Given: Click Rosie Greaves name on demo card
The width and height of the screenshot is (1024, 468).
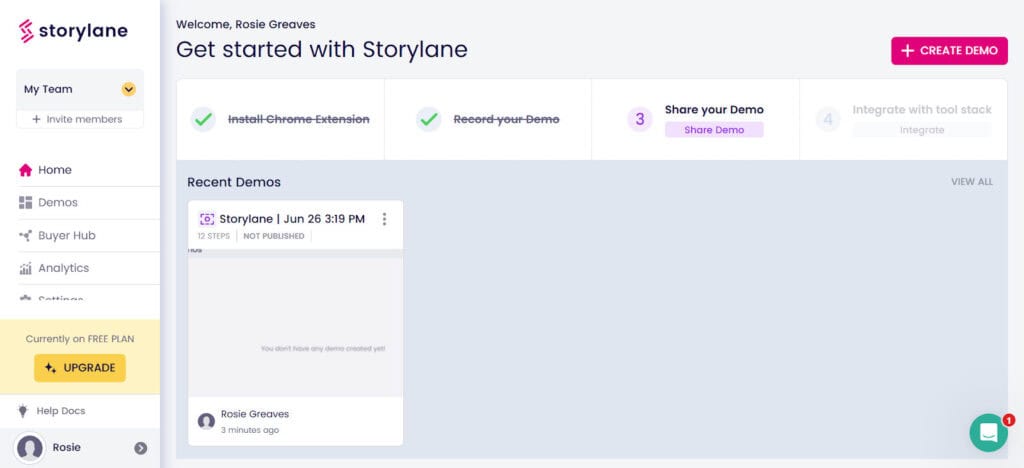Looking at the screenshot, I should point(255,414).
